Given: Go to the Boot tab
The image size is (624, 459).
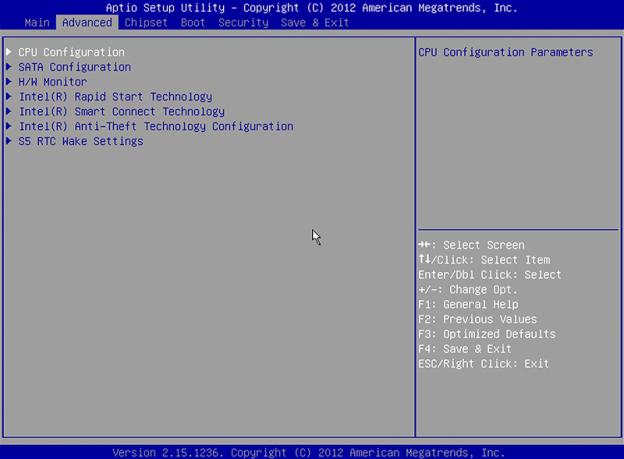Looking at the screenshot, I should [193, 23].
